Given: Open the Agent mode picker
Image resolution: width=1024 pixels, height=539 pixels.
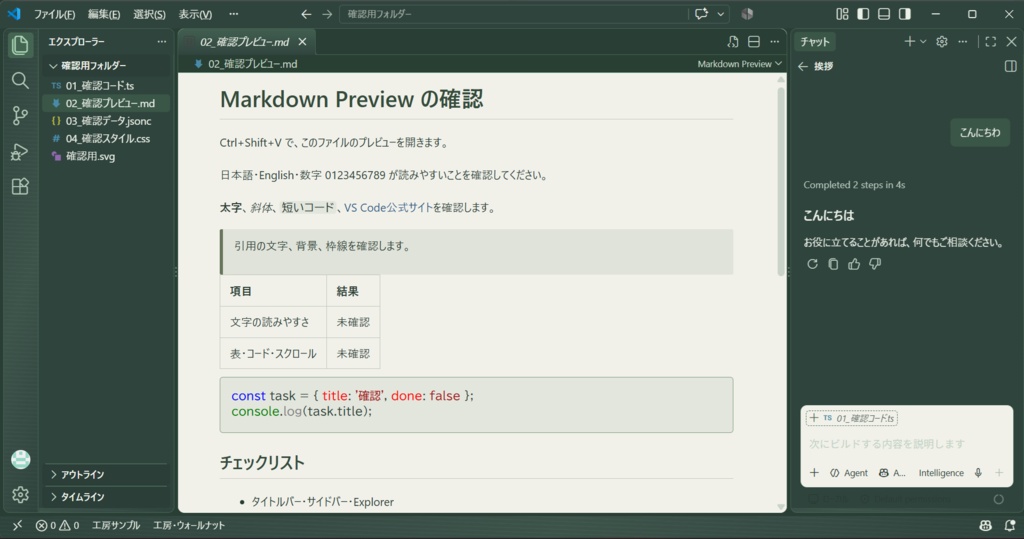Looking at the screenshot, I should 849,473.
